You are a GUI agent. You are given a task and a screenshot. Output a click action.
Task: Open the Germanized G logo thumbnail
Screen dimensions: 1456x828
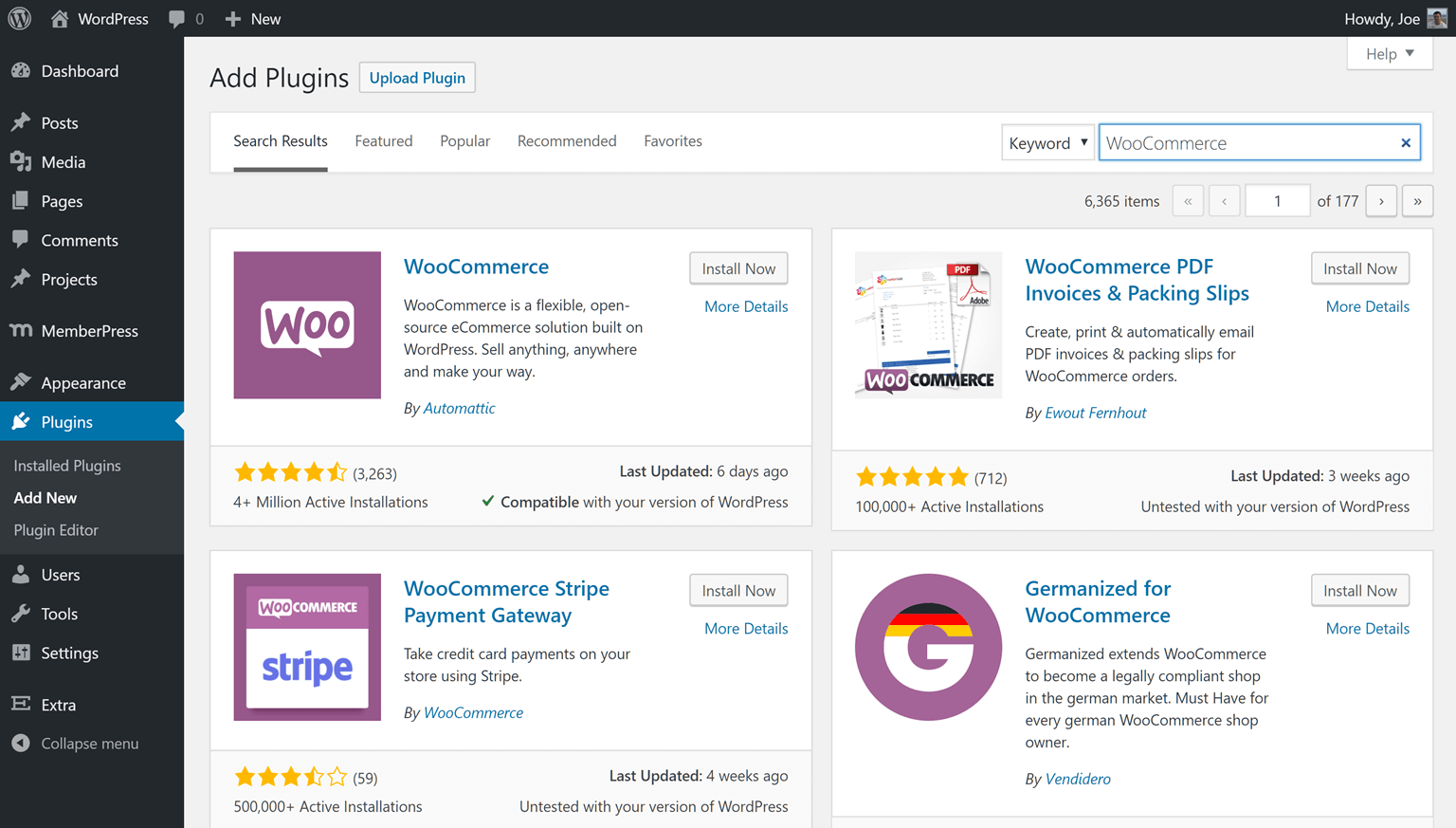click(x=928, y=647)
